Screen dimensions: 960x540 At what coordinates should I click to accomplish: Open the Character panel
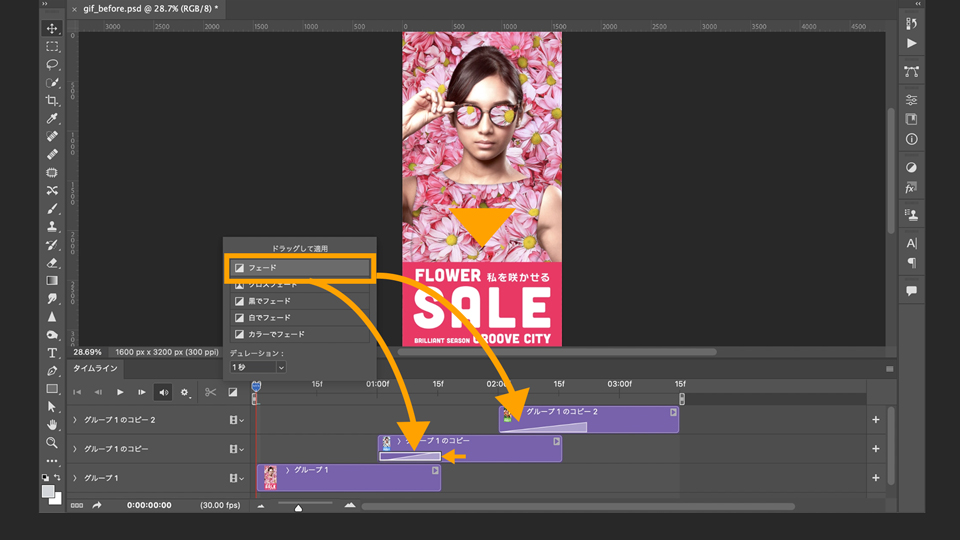(912, 243)
